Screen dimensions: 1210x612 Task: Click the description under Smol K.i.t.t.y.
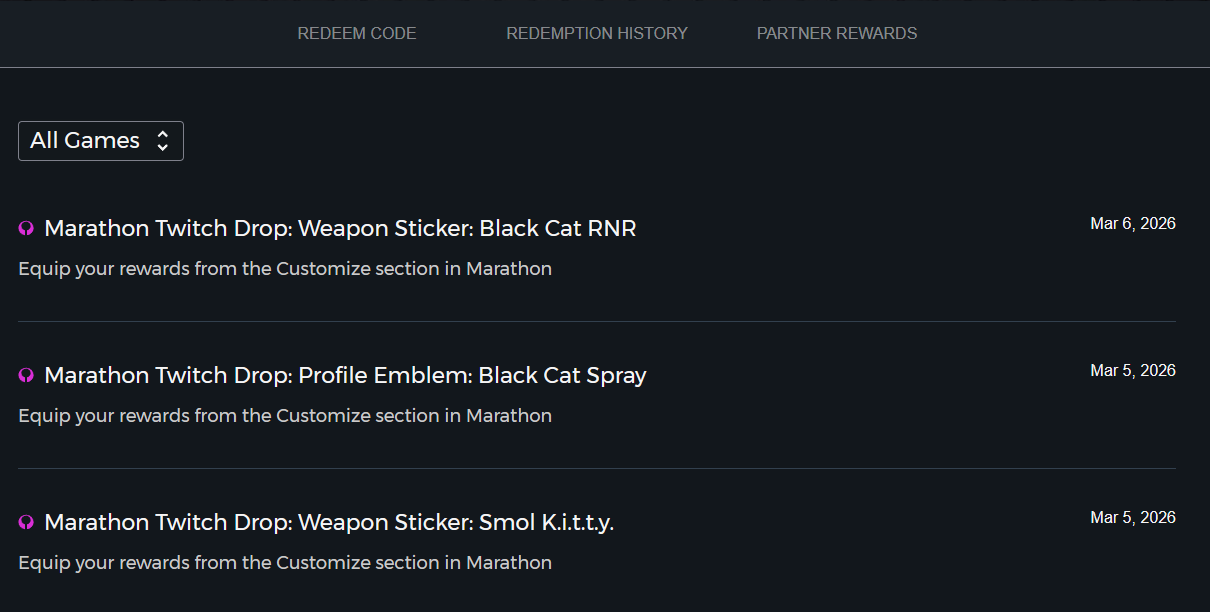click(x=285, y=563)
